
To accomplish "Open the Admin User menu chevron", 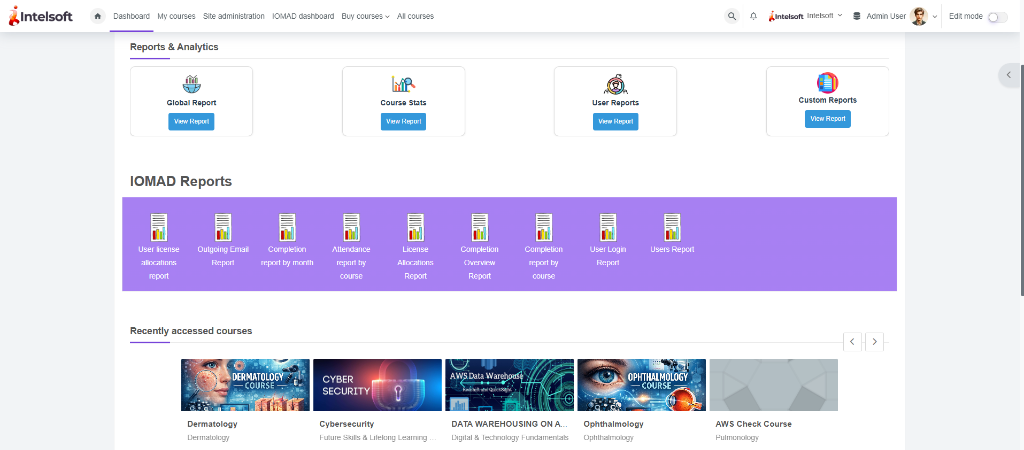I will (935, 17).
